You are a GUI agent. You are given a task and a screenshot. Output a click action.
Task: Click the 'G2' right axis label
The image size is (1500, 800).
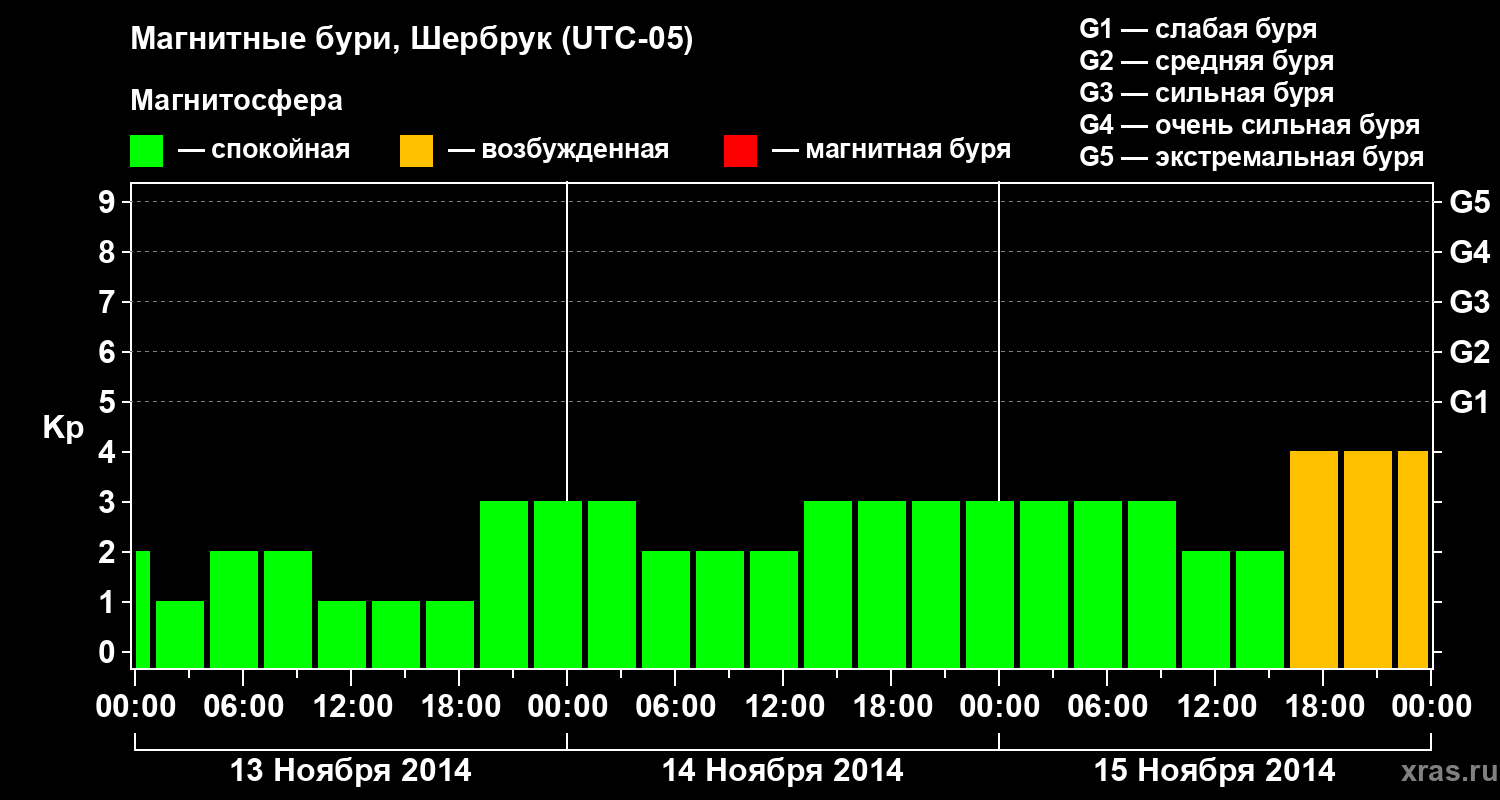click(x=1469, y=352)
